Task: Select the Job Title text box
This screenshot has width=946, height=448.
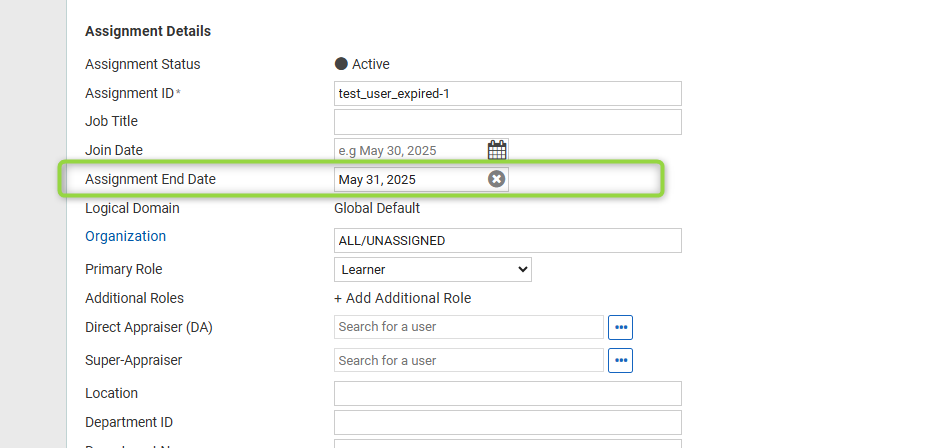Action: [x=508, y=122]
